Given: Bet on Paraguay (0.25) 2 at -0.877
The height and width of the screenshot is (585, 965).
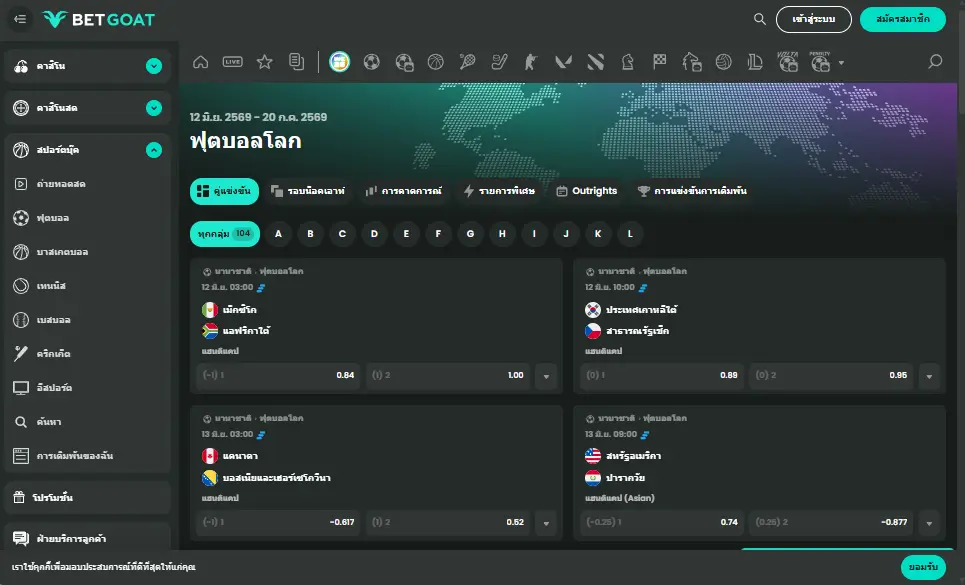Looking at the screenshot, I should 831,522.
